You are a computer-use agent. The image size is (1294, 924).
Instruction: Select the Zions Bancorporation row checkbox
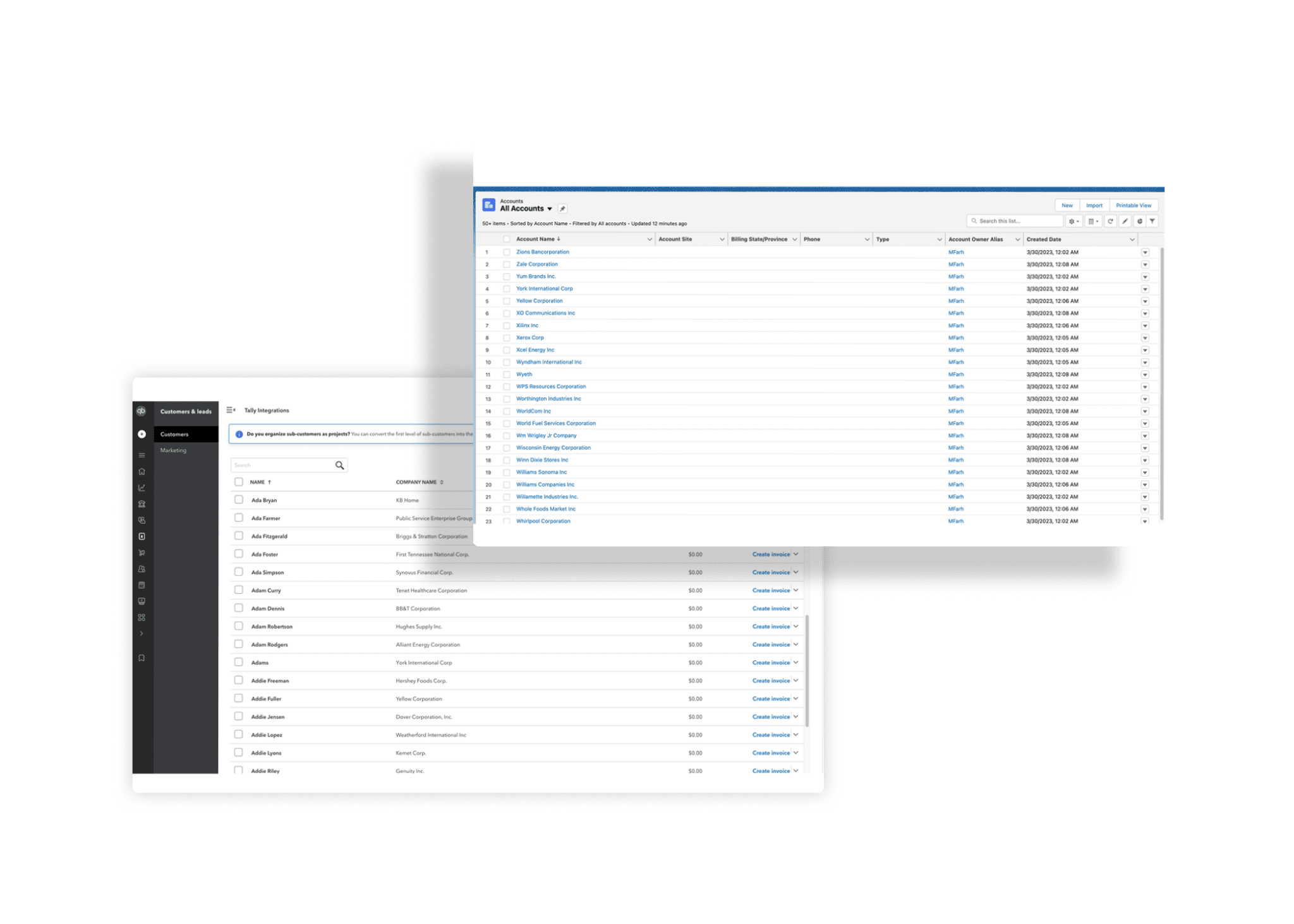pos(506,252)
